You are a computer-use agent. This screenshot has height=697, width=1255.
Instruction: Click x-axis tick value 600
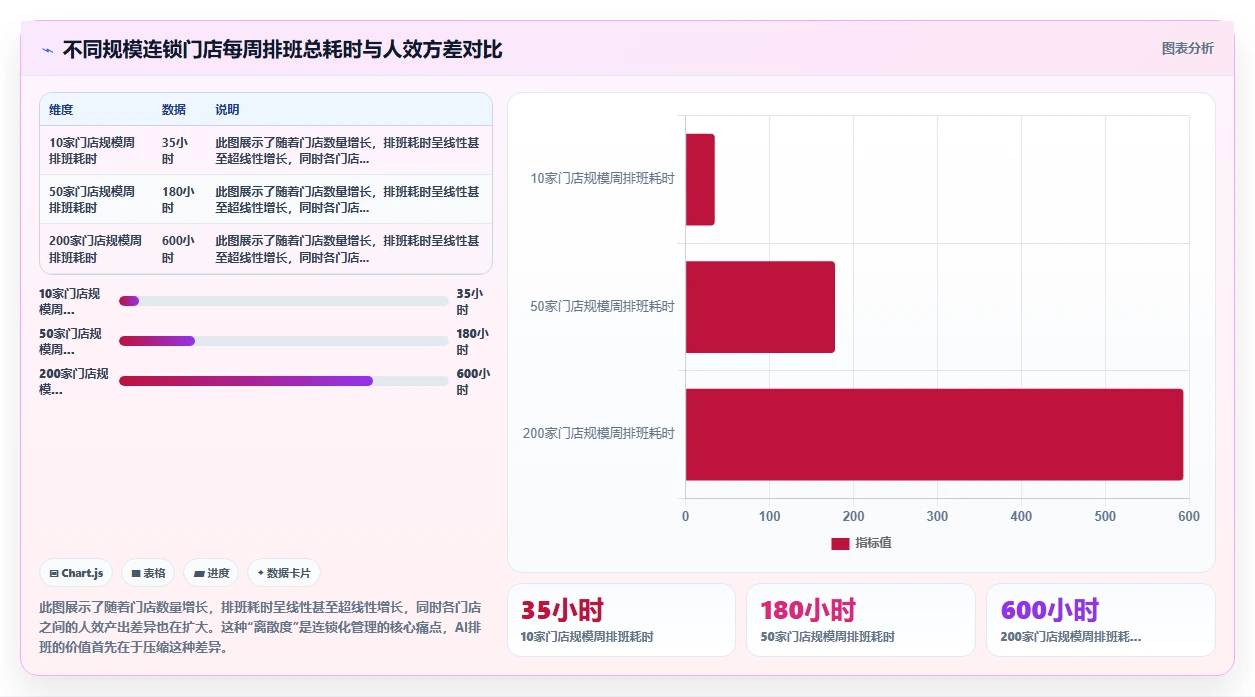[1189, 516]
